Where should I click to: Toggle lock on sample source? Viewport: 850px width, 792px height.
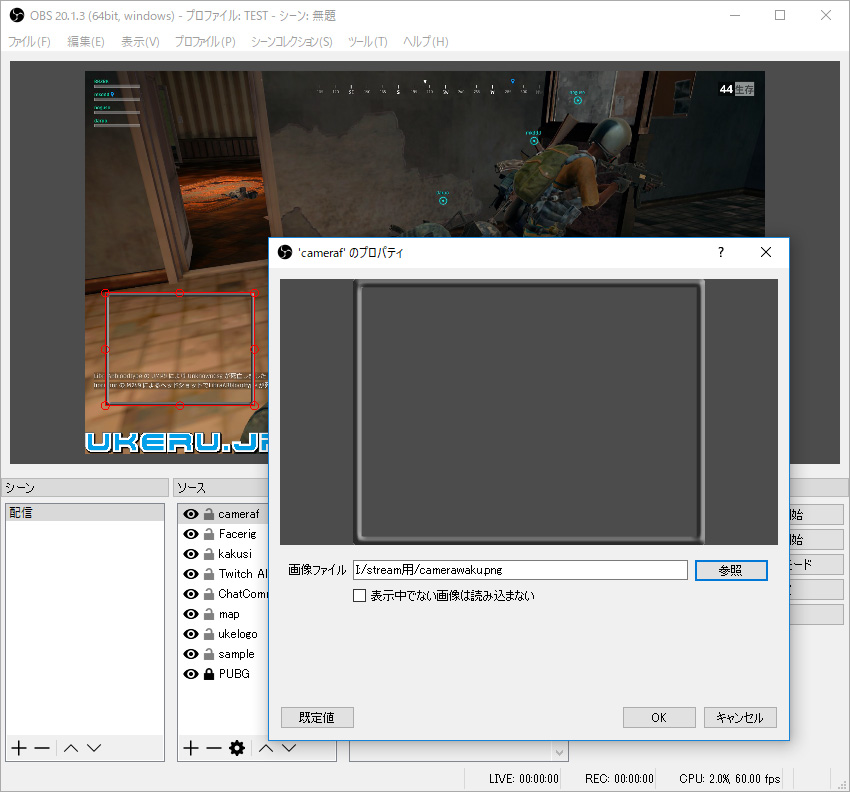[x=209, y=654]
